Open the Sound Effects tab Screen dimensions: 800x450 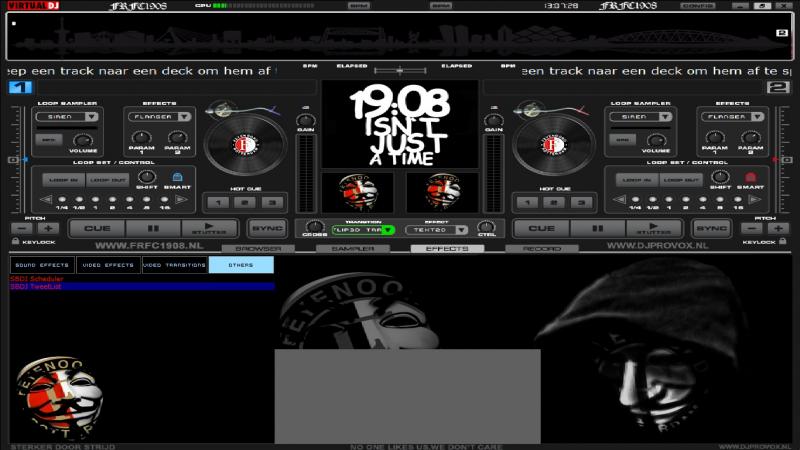tap(42, 265)
